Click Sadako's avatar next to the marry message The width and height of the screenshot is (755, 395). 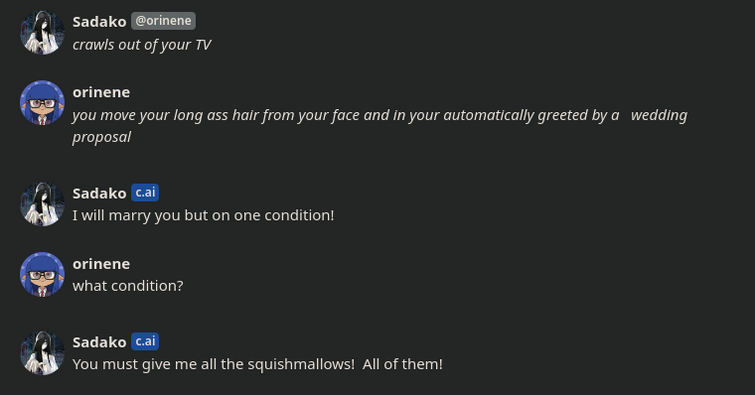click(42, 204)
